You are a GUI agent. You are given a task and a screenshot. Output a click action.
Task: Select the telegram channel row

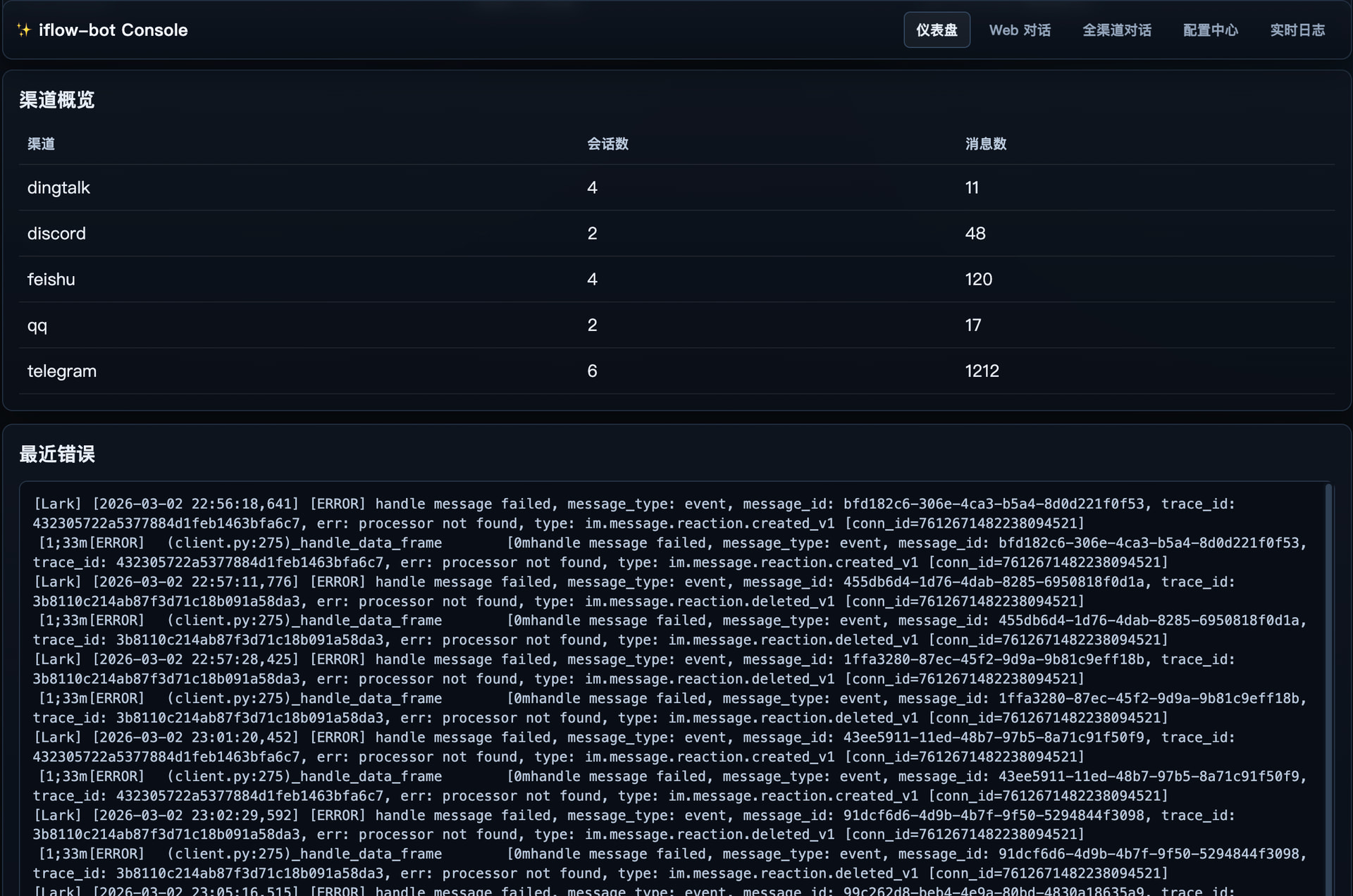pyautogui.click(x=62, y=371)
